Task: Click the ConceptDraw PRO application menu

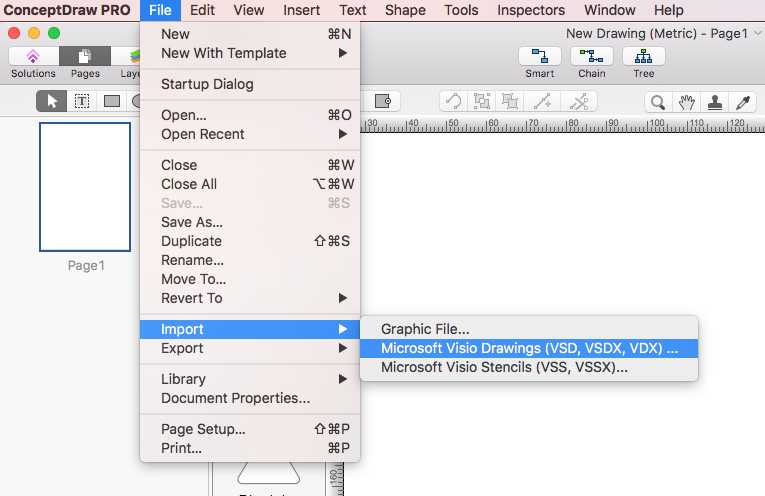Action: (x=67, y=10)
